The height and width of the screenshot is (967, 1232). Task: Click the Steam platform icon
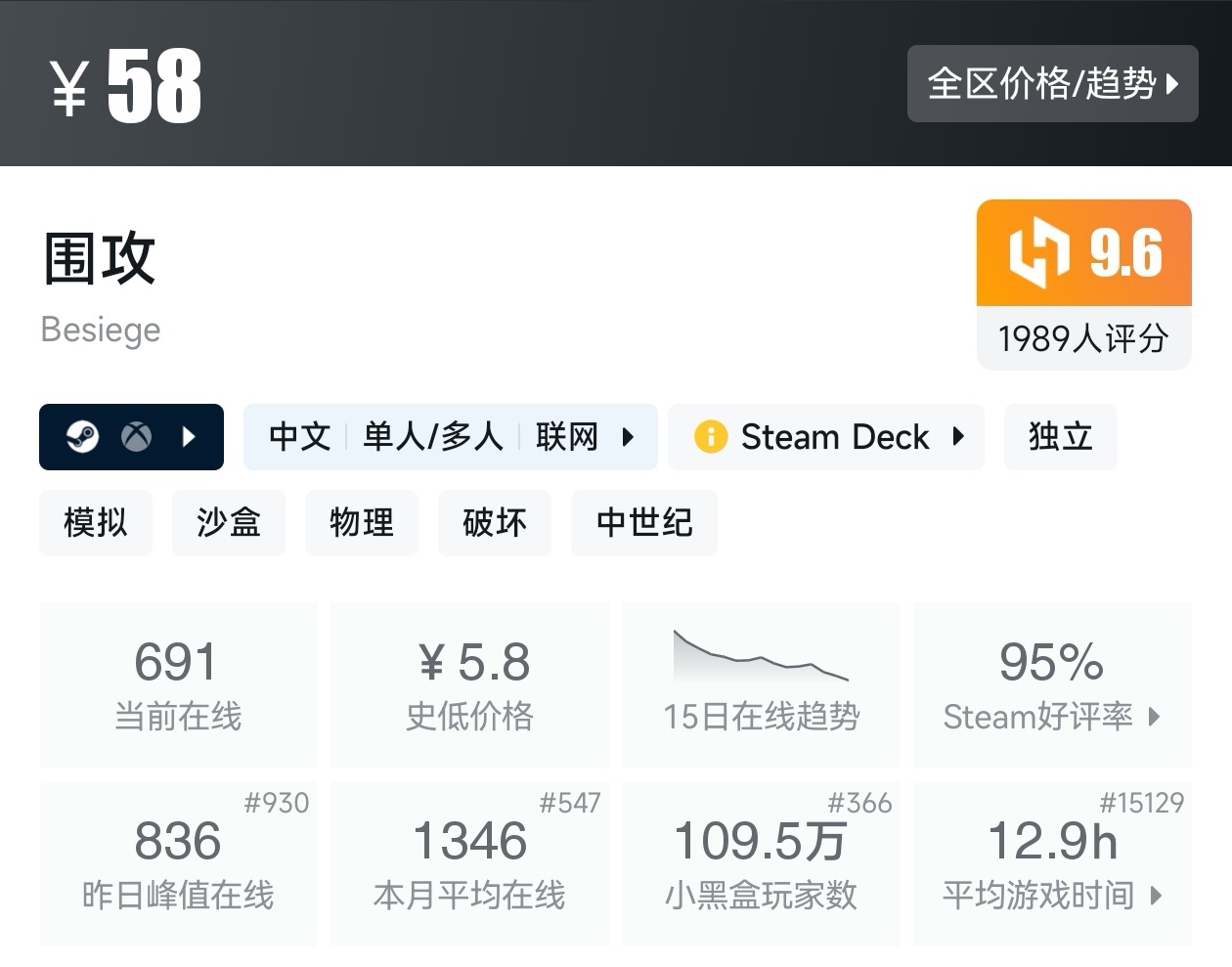click(x=82, y=436)
